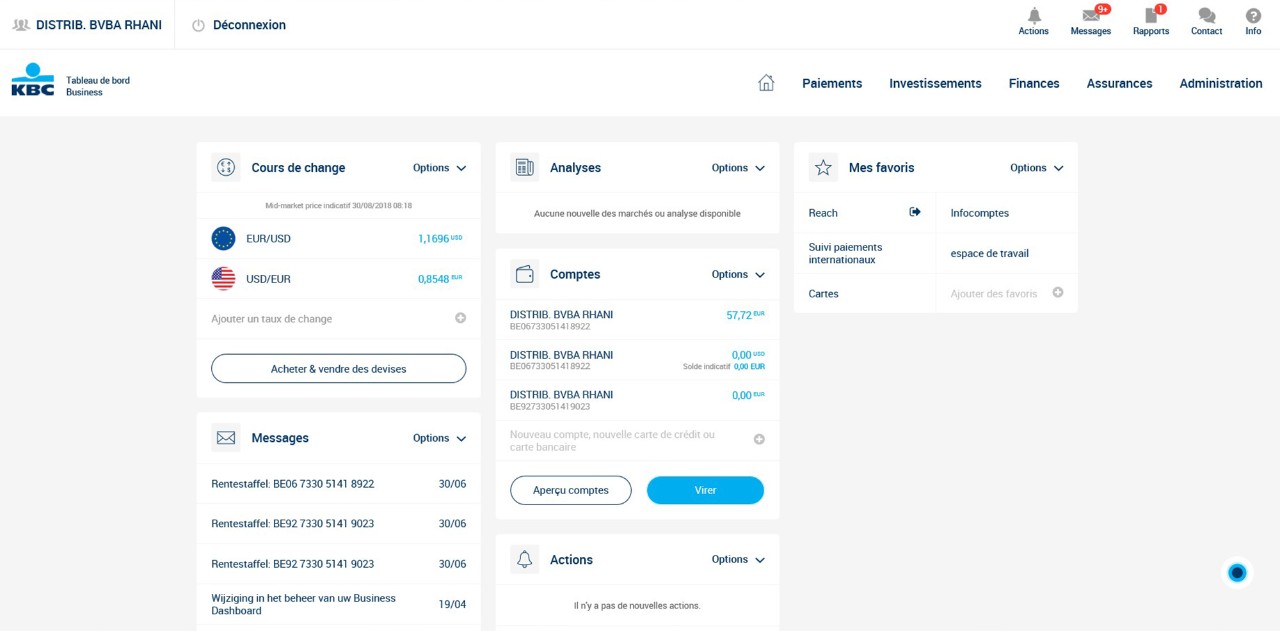Viewport: 1280px width, 631px height.
Task: Open the Administration menu
Action: click(x=1221, y=83)
